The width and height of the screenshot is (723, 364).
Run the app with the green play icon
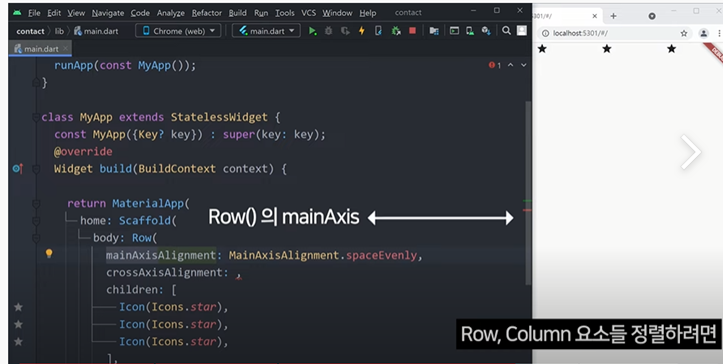tap(313, 31)
